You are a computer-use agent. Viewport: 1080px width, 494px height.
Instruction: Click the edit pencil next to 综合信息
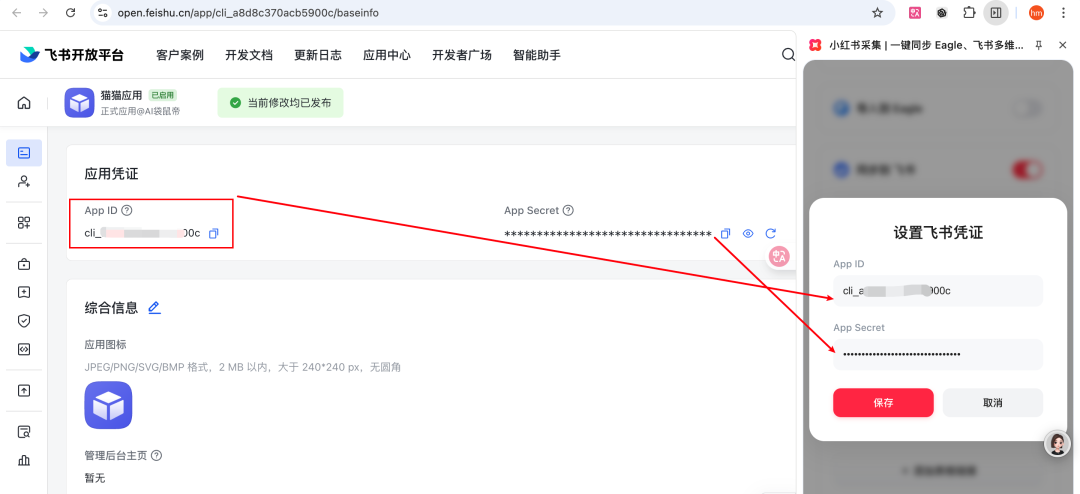(154, 308)
